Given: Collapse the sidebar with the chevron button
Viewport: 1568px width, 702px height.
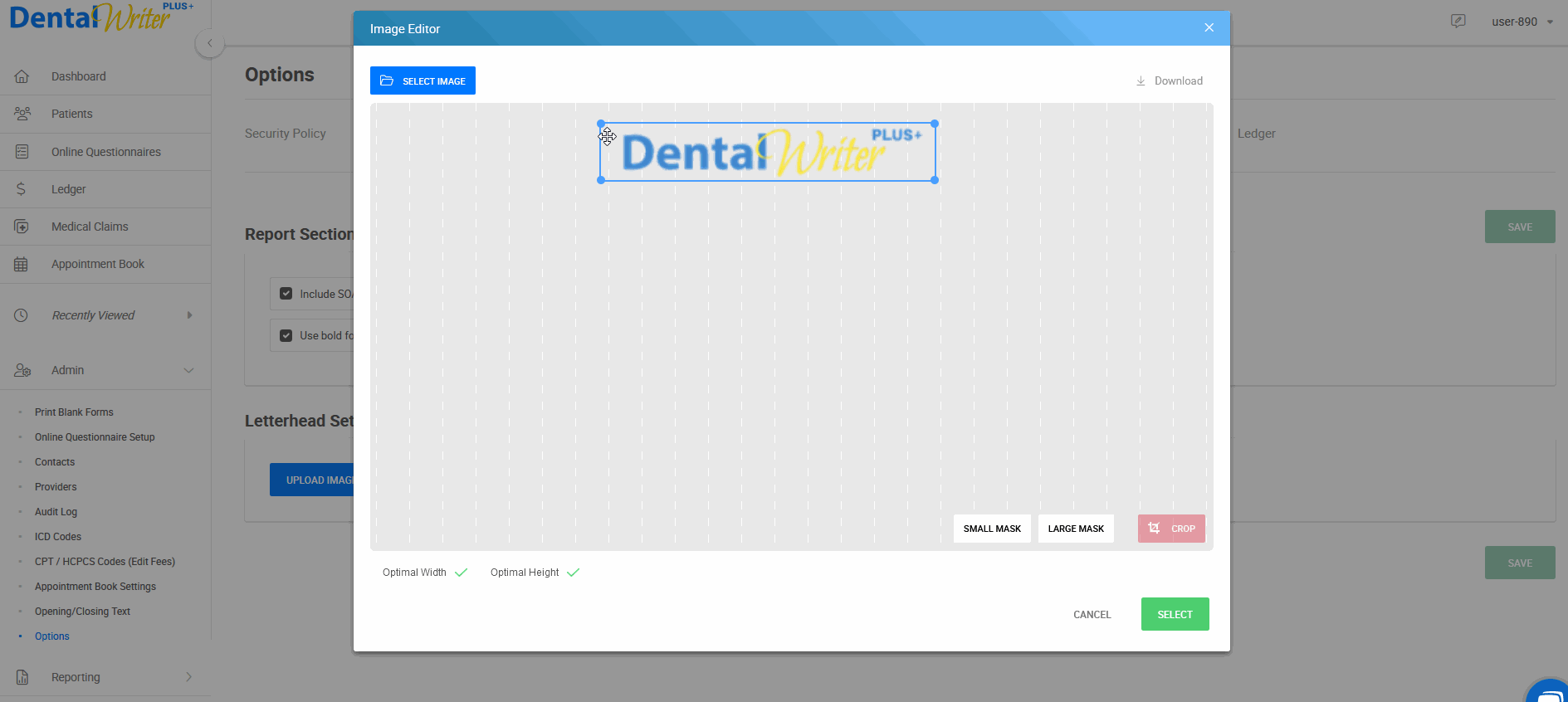Looking at the screenshot, I should click(x=210, y=43).
